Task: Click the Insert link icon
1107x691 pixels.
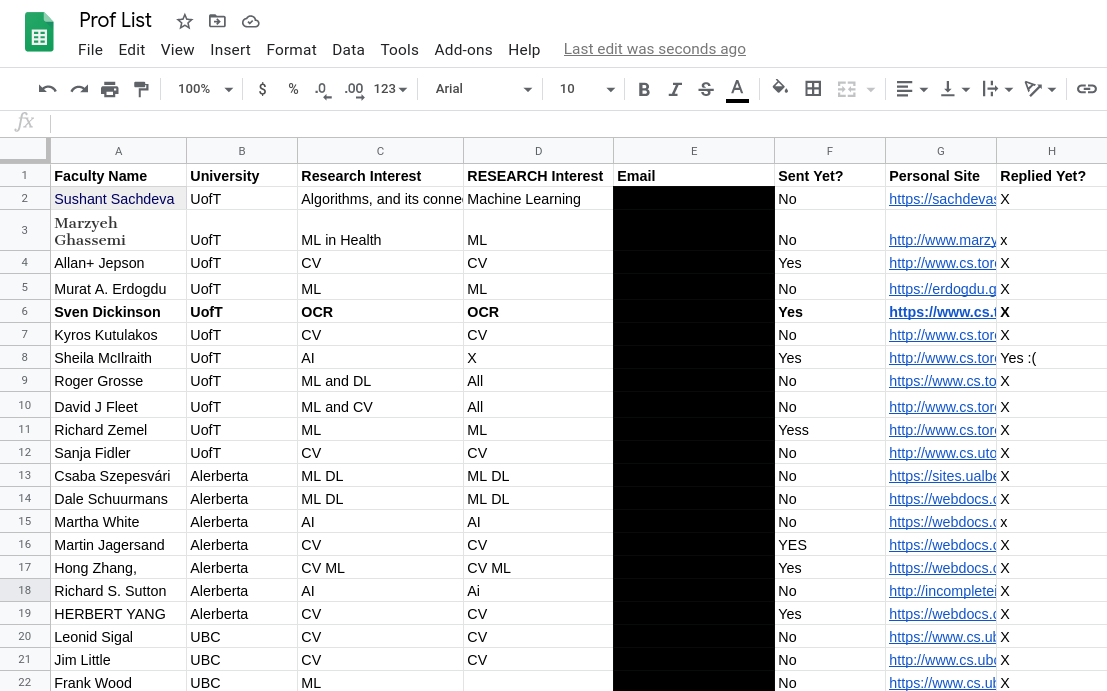Action: pyautogui.click(x=1086, y=89)
